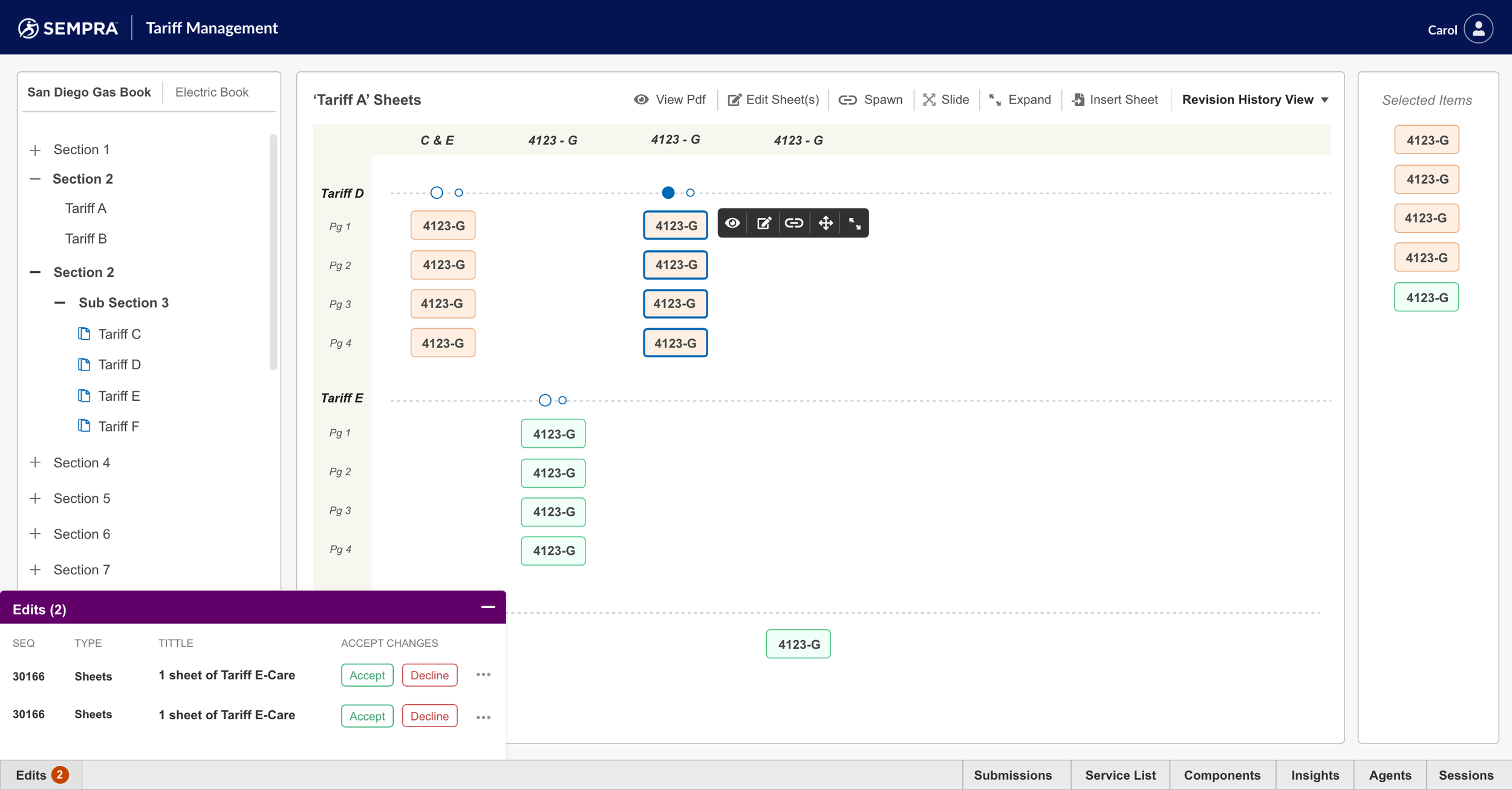The width and height of the screenshot is (1512, 790).
Task: Click edit pencil icon in floating sheet toolbar
Action: click(764, 223)
